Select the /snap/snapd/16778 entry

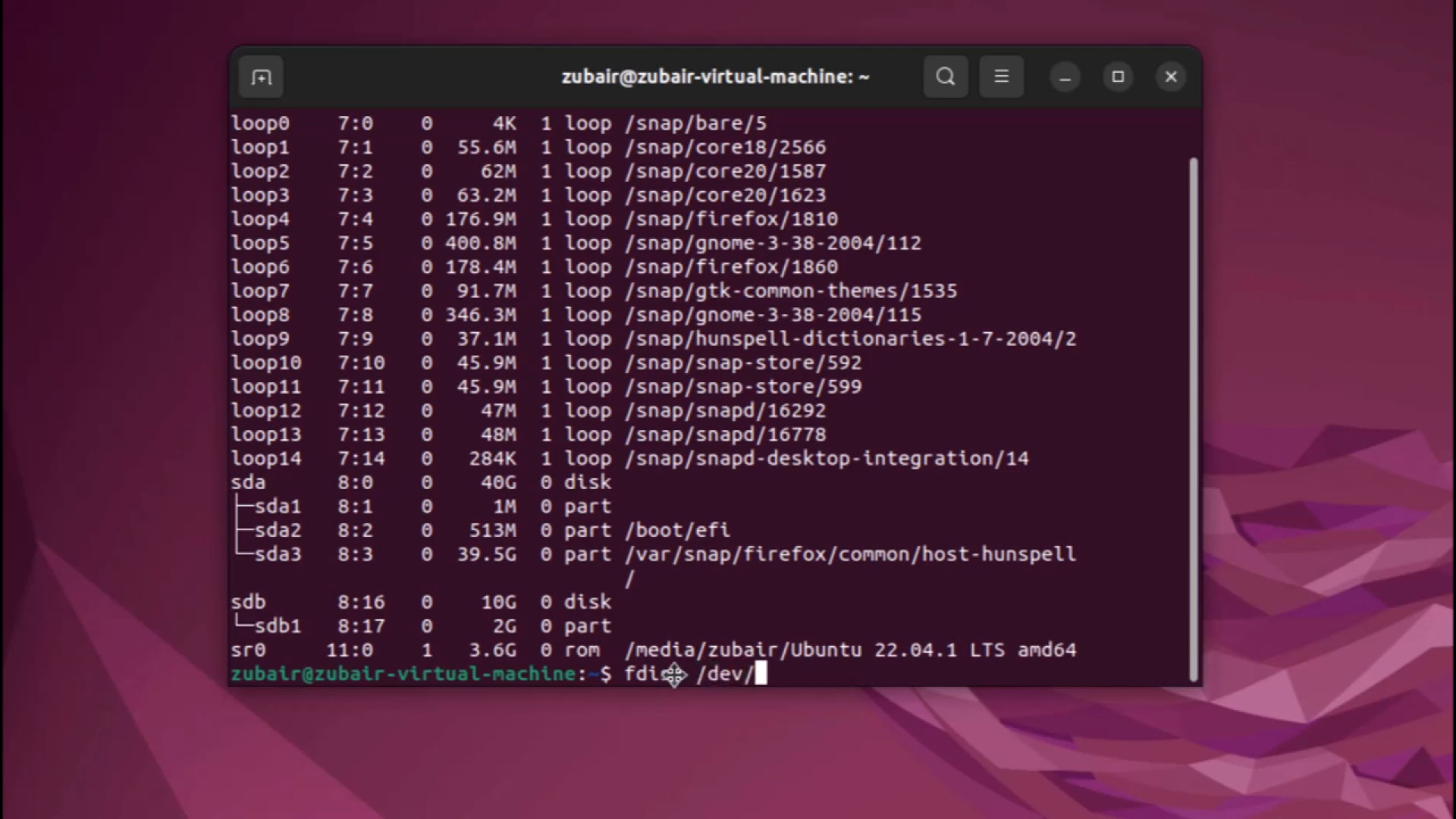click(726, 434)
